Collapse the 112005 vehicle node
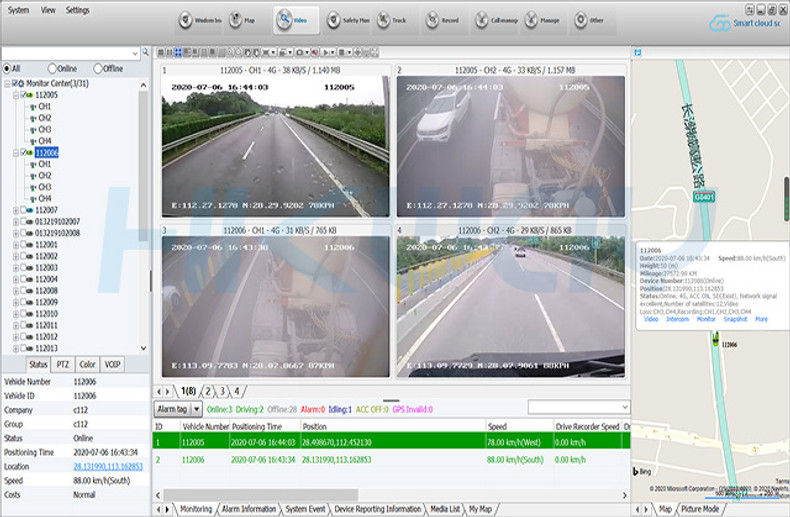This screenshot has height=517, width=790. (16, 95)
